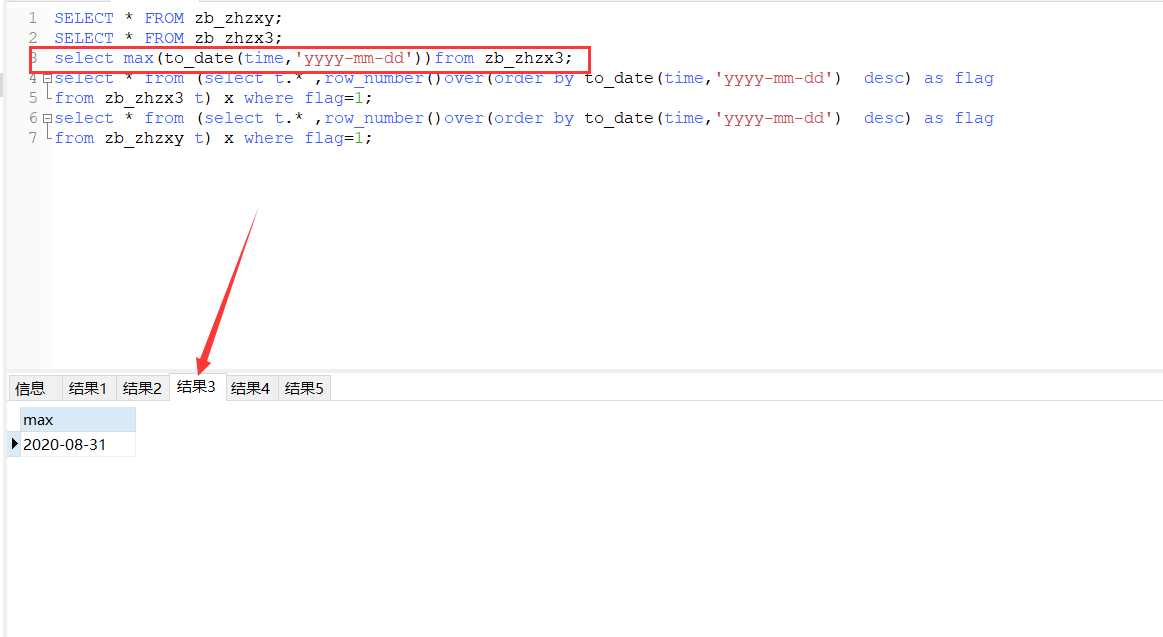The width and height of the screenshot is (1163, 637).
Task: Click line number 5 in gutter
Action: pyautogui.click(x=33, y=98)
